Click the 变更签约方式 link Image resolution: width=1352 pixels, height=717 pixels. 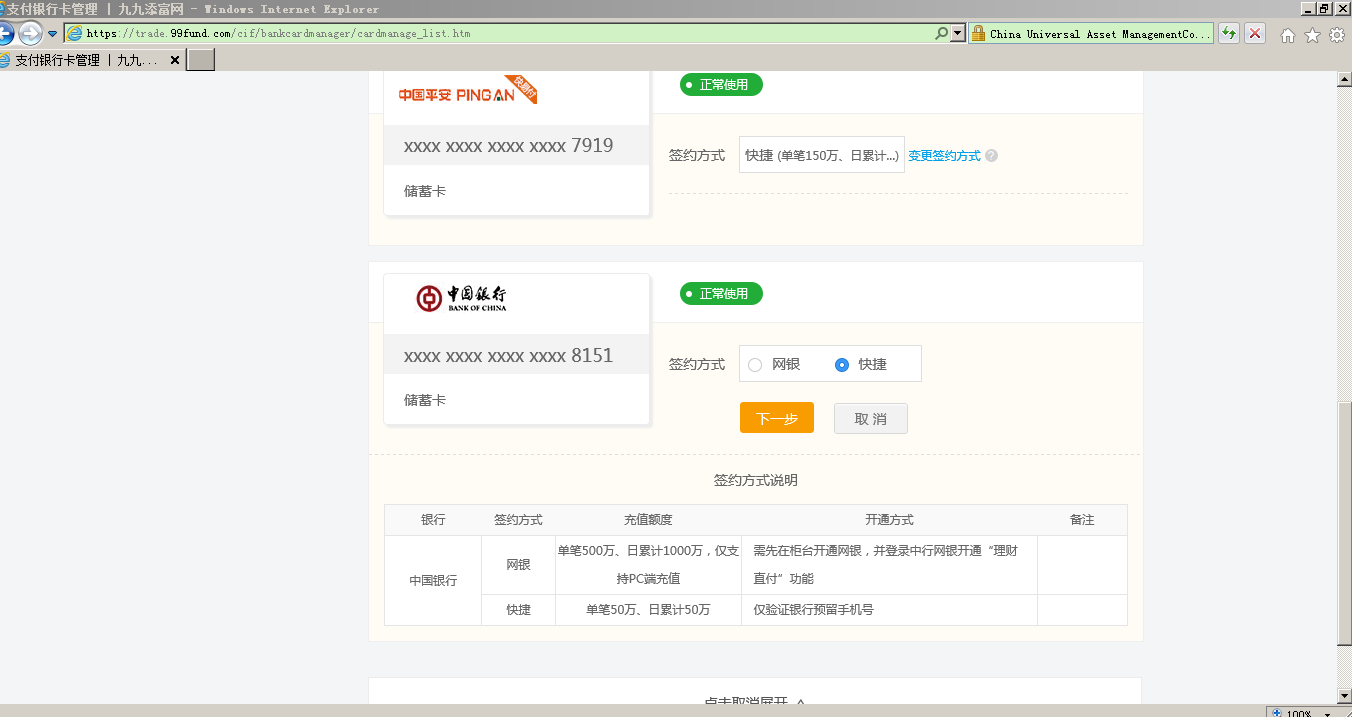[944, 156]
